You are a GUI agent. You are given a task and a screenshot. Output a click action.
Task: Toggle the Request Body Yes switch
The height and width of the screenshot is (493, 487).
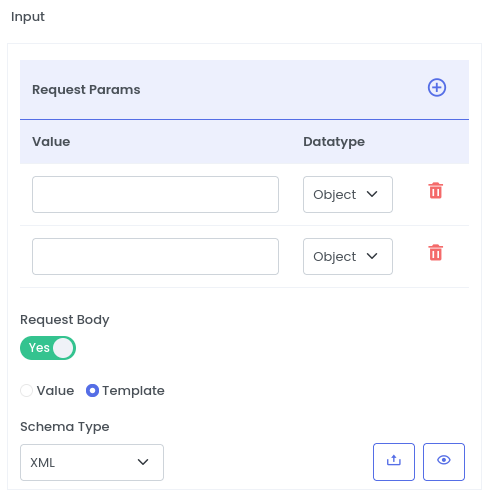tap(48, 348)
